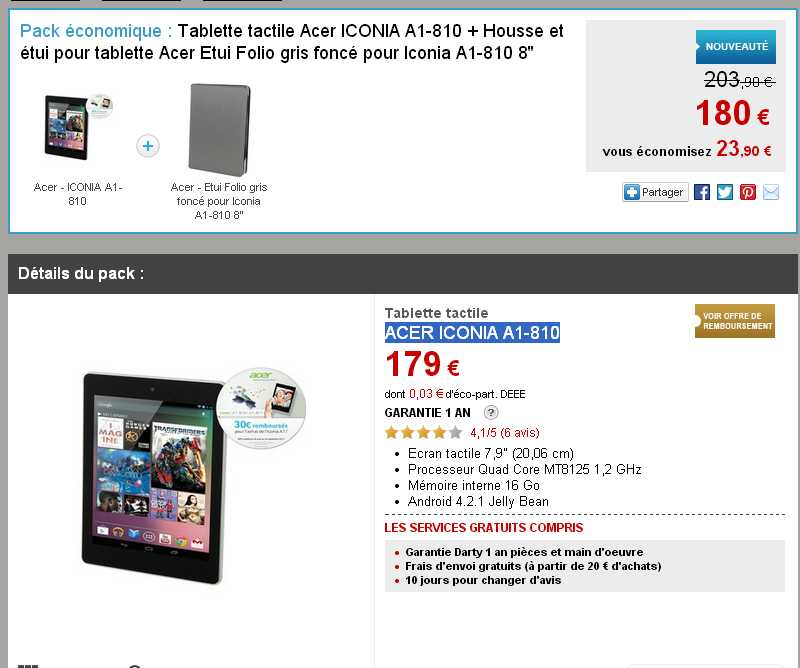Click the Partager share button
Screen dimensions: 800x668
coord(655,192)
